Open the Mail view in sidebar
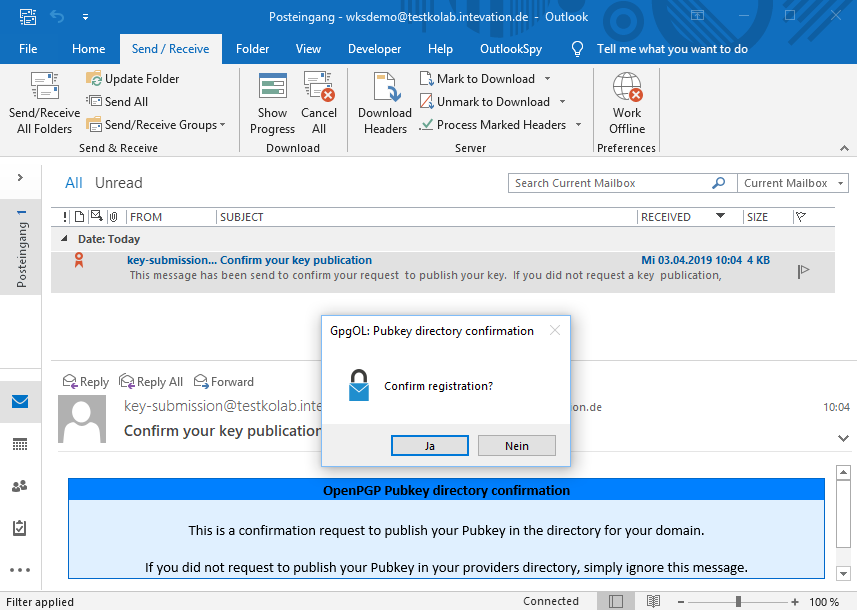 (x=20, y=402)
